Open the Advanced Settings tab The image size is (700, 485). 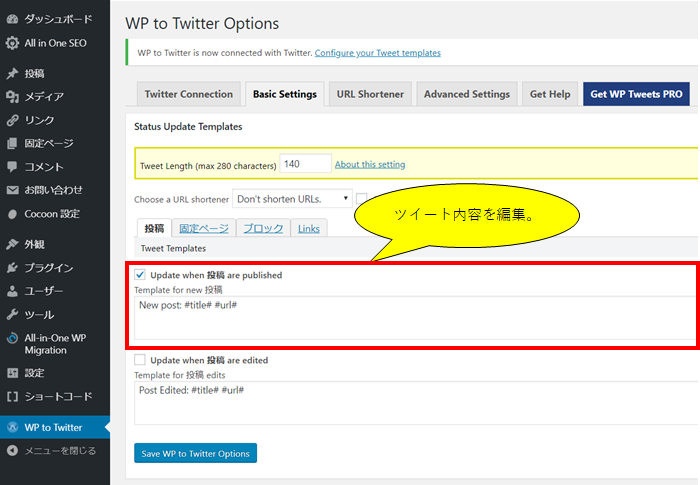[x=467, y=94]
